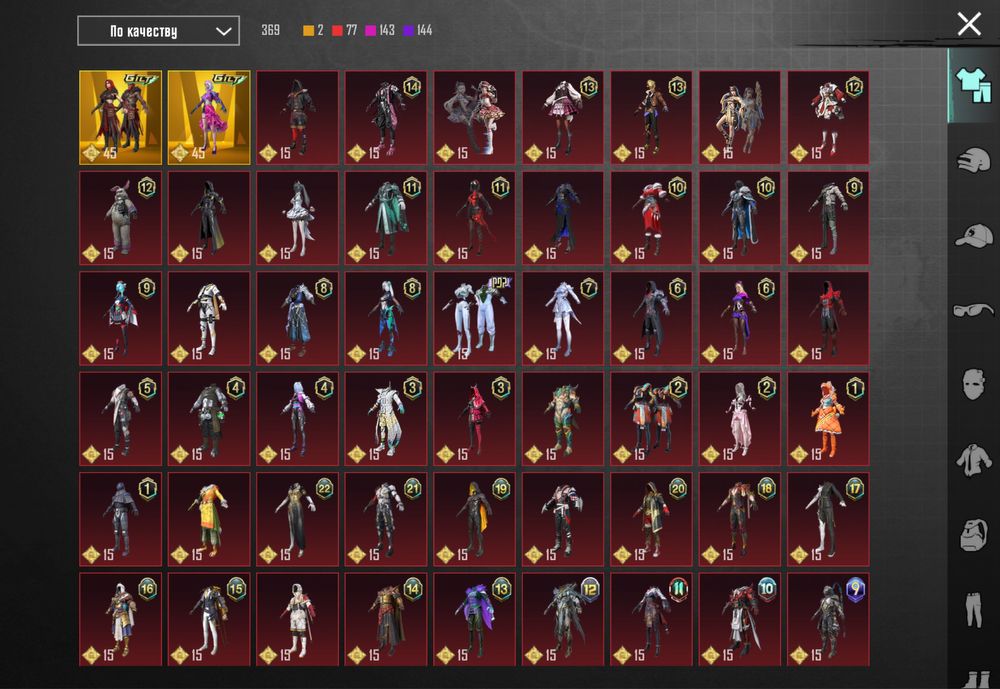Select the gold Glory pink dress outfit
1000x689 pixels.
(x=209, y=117)
